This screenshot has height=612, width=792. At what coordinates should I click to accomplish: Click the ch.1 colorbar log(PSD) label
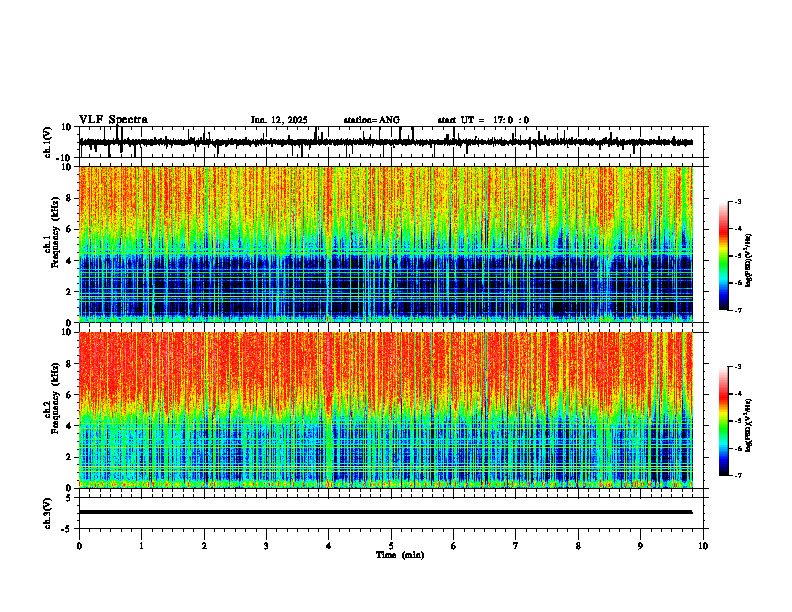(x=749, y=261)
